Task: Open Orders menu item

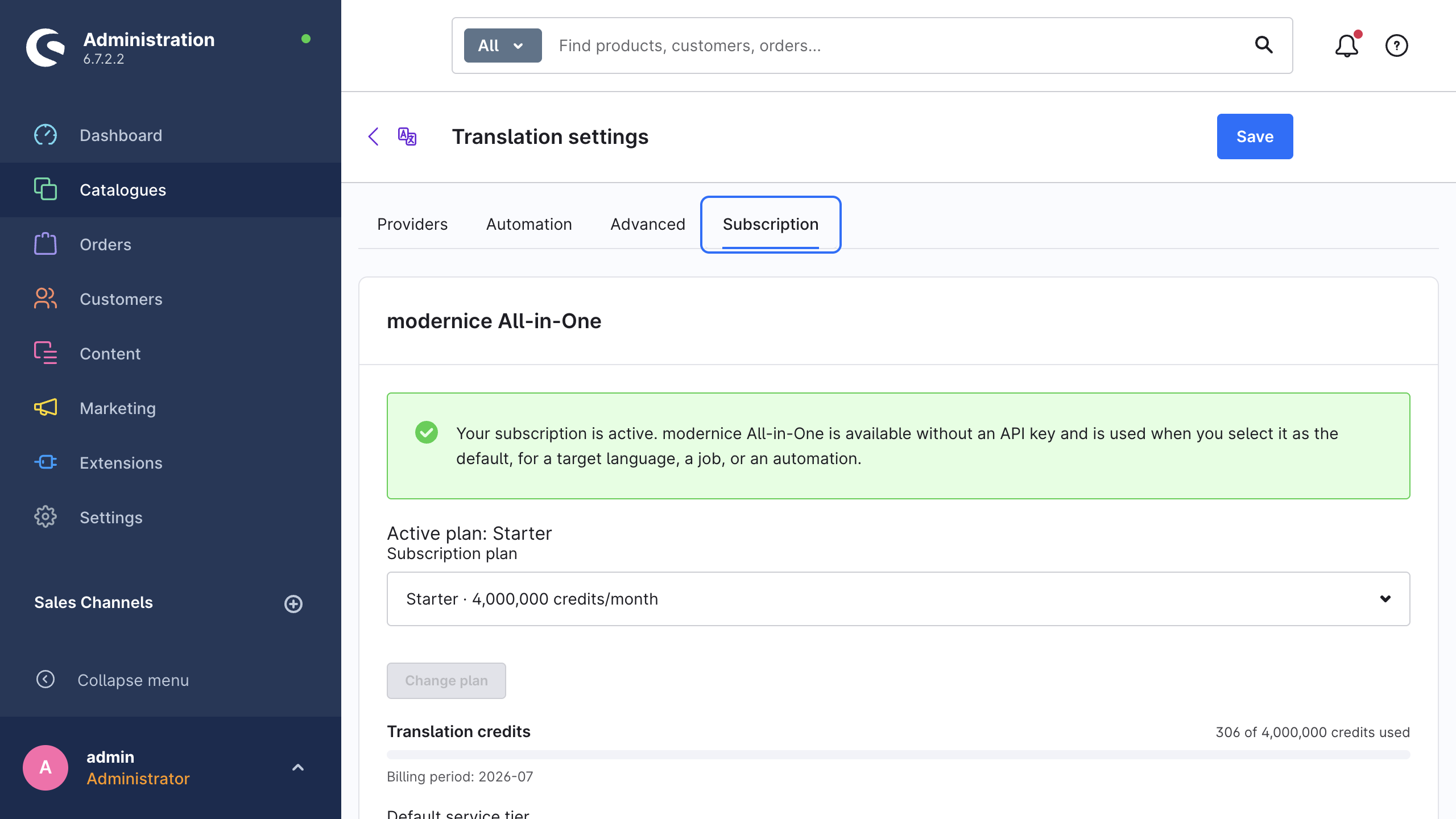Action: coord(171,245)
